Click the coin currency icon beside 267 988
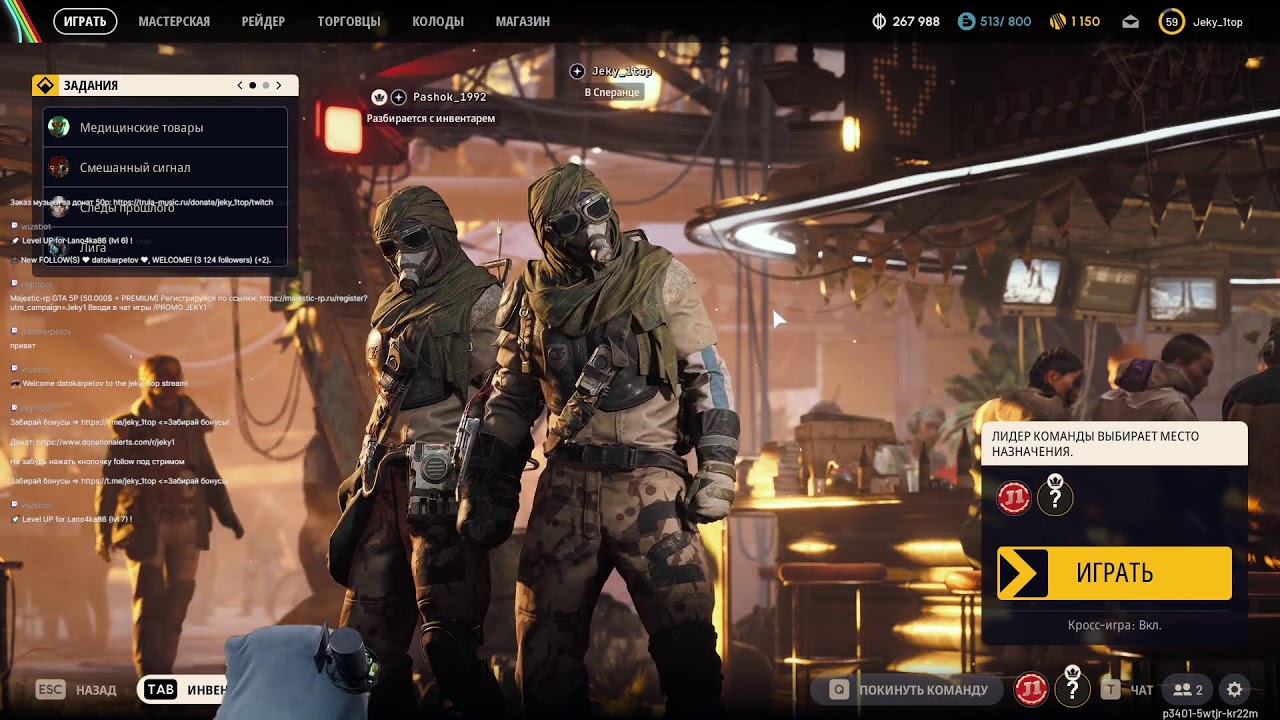The width and height of the screenshot is (1280, 720). tap(880, 21)
